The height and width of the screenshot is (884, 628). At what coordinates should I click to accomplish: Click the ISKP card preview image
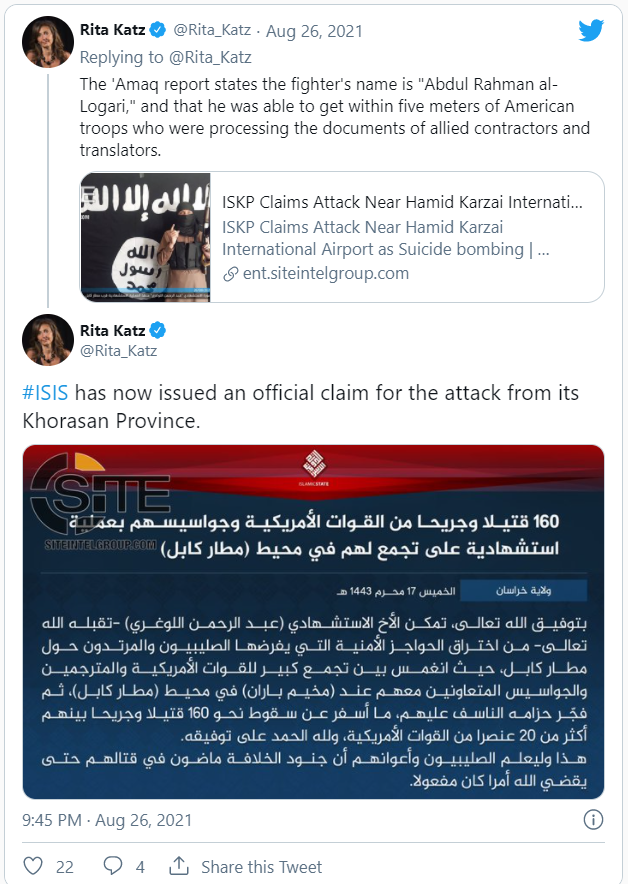click(x=146, y=237)
